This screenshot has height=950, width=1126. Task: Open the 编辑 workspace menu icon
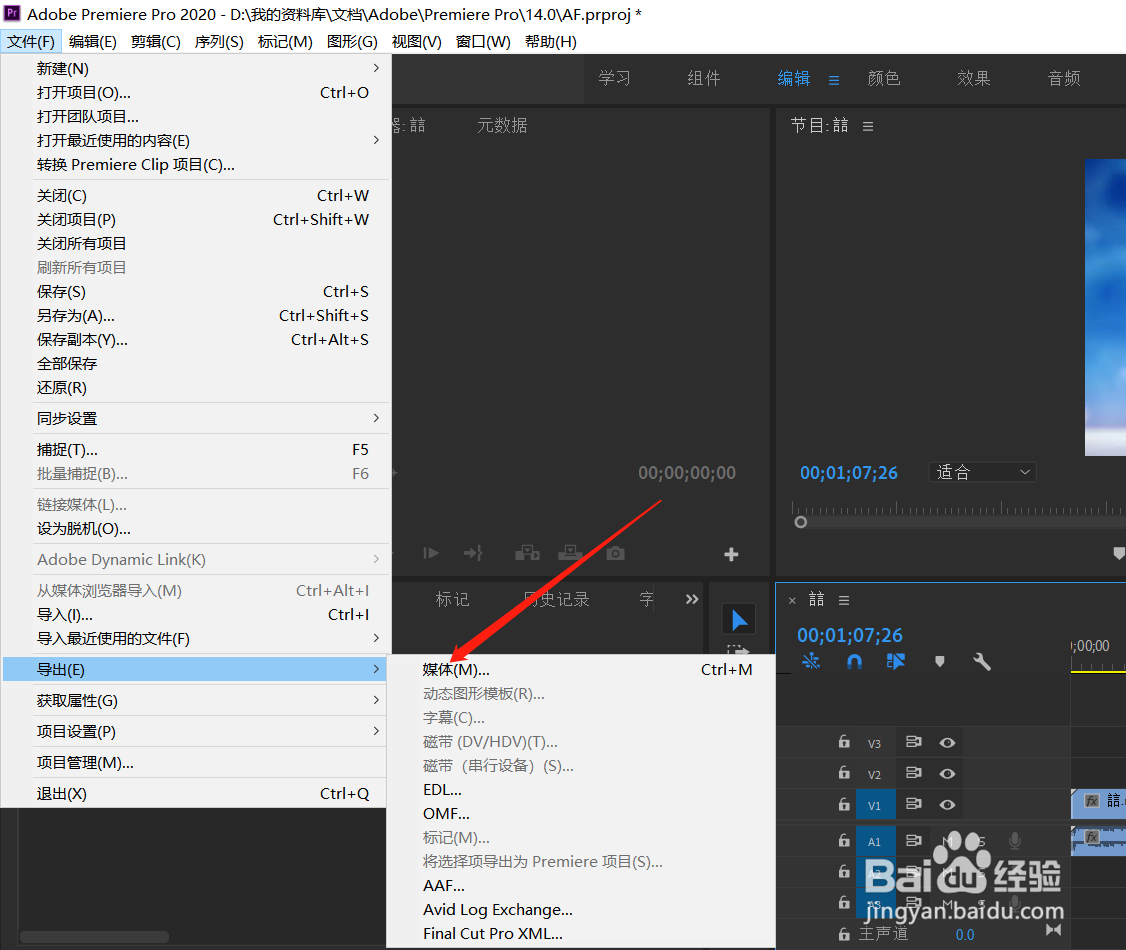point(834,80)
